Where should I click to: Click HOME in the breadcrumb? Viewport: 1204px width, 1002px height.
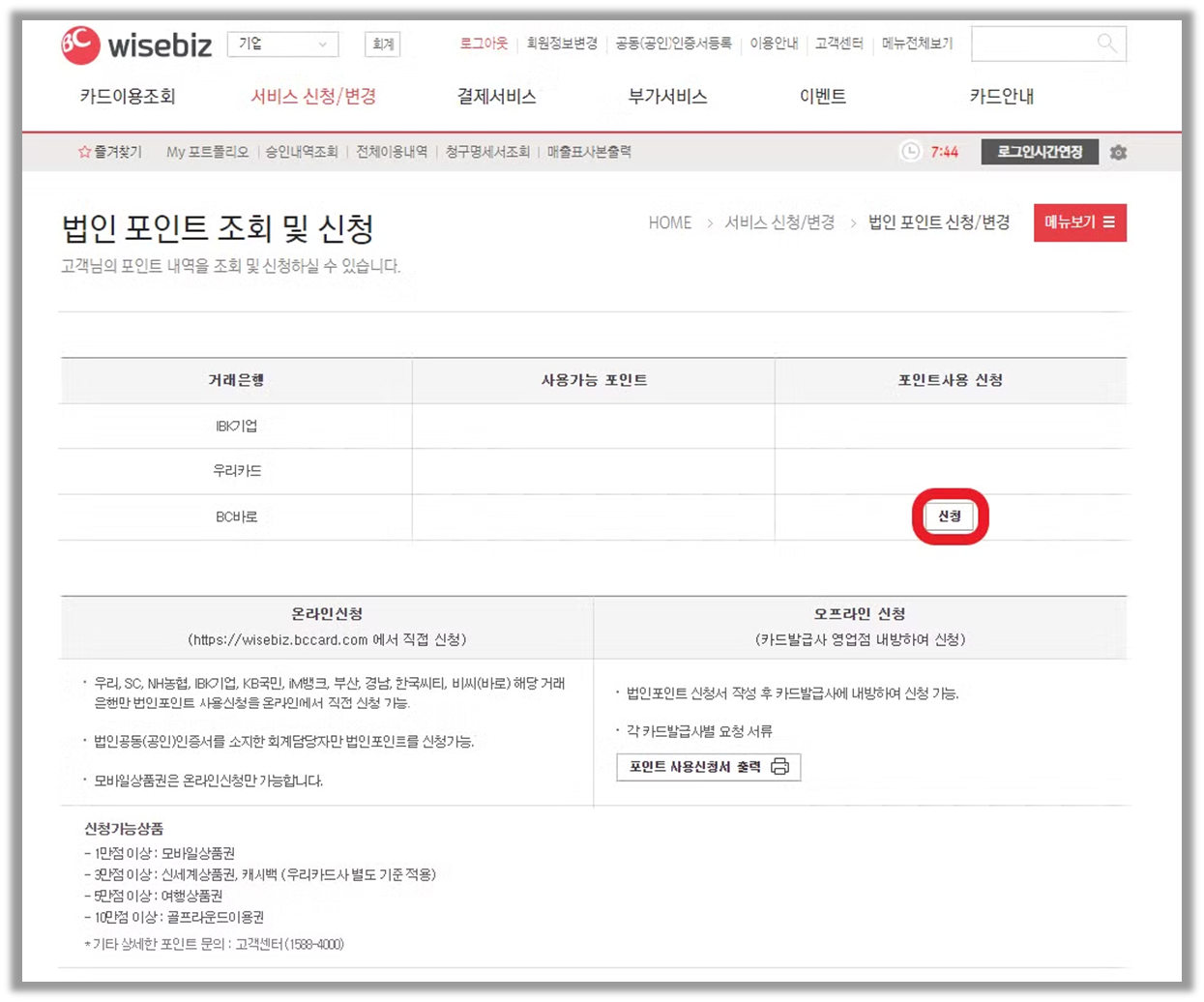point(670,222)
